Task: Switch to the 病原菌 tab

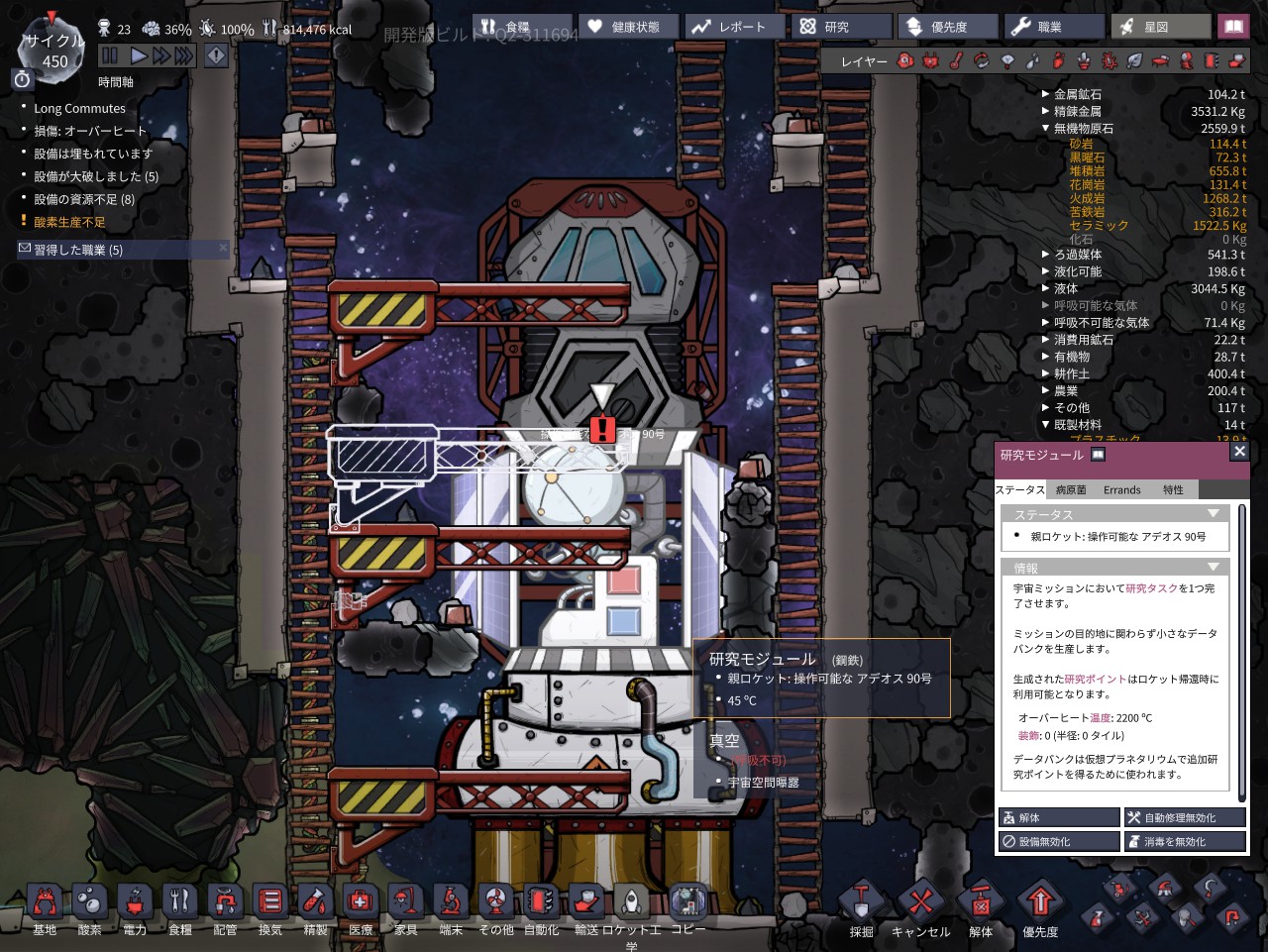Action: pos(1071,489)
